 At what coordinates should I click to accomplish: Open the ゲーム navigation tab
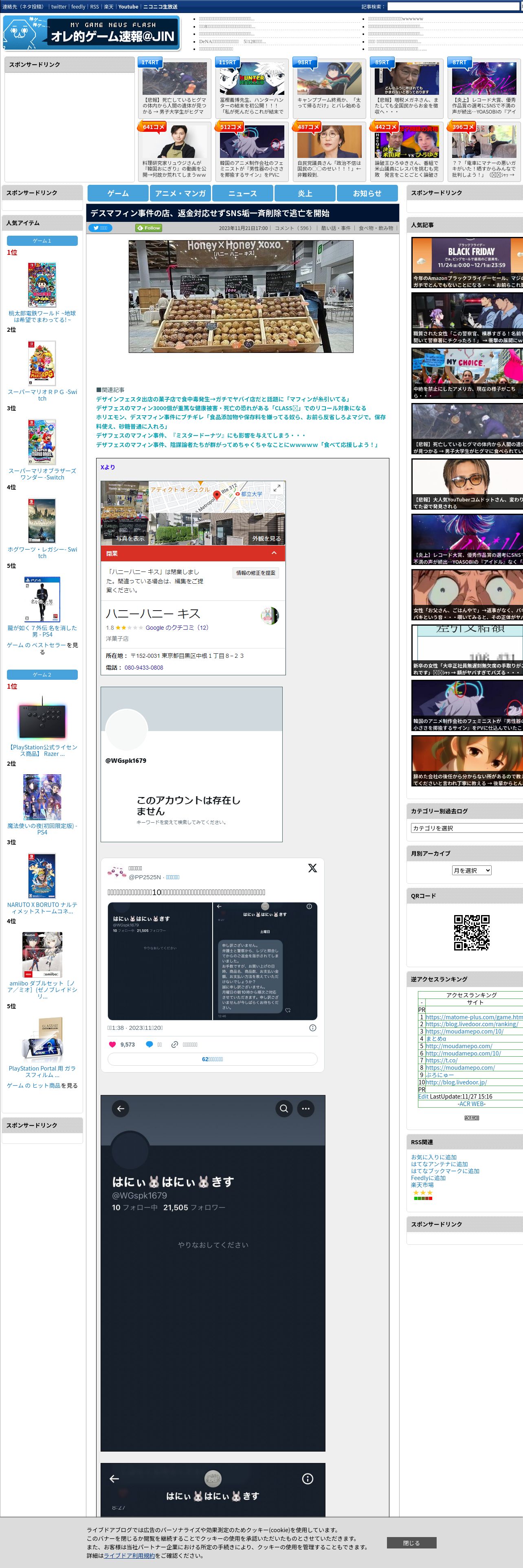(x=118, y=193)
